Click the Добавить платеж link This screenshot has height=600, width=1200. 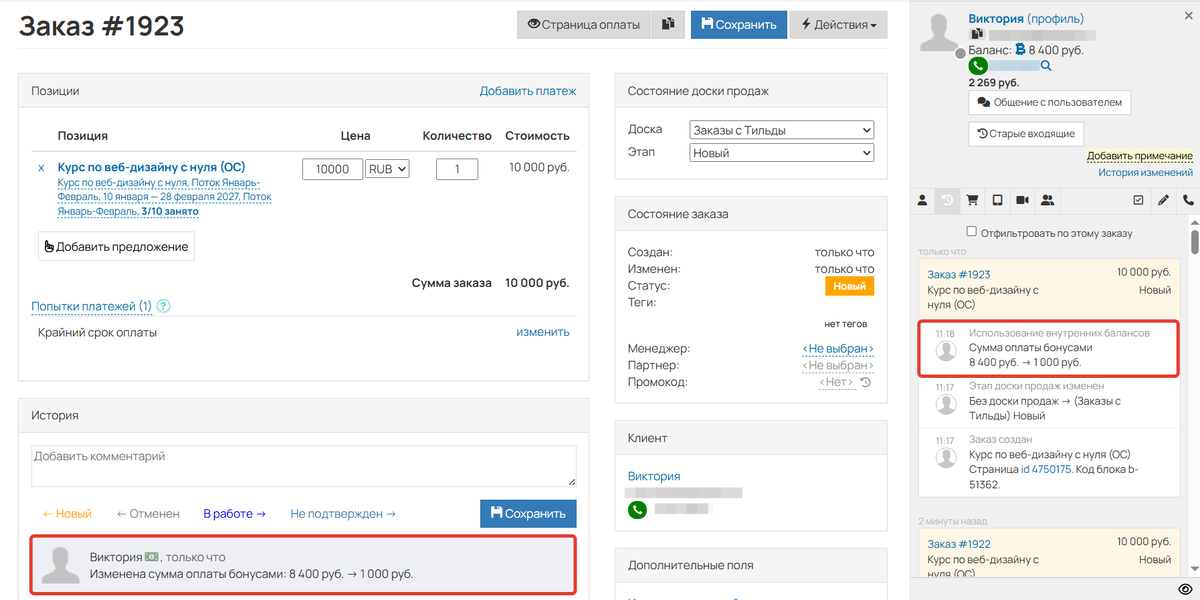[x=528, y=91]
